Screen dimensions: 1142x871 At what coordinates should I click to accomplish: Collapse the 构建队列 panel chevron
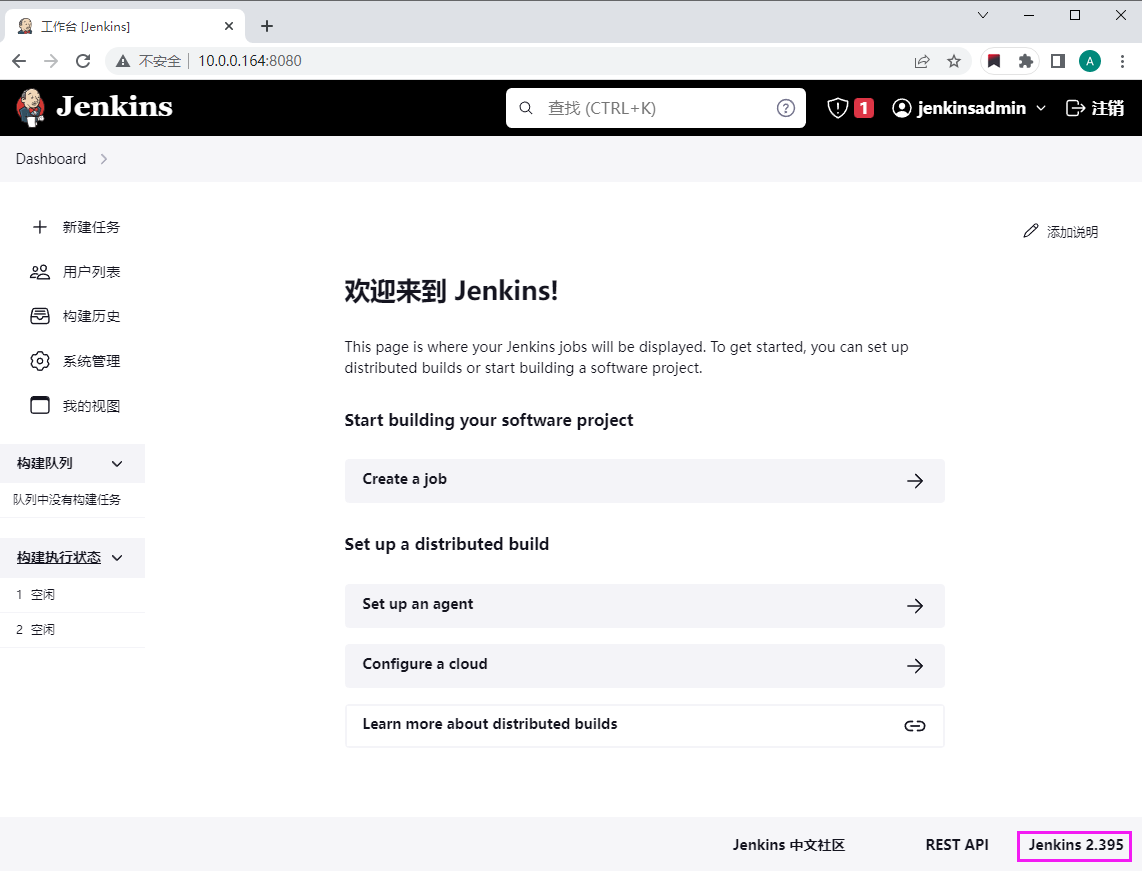(x=117, y=464)
